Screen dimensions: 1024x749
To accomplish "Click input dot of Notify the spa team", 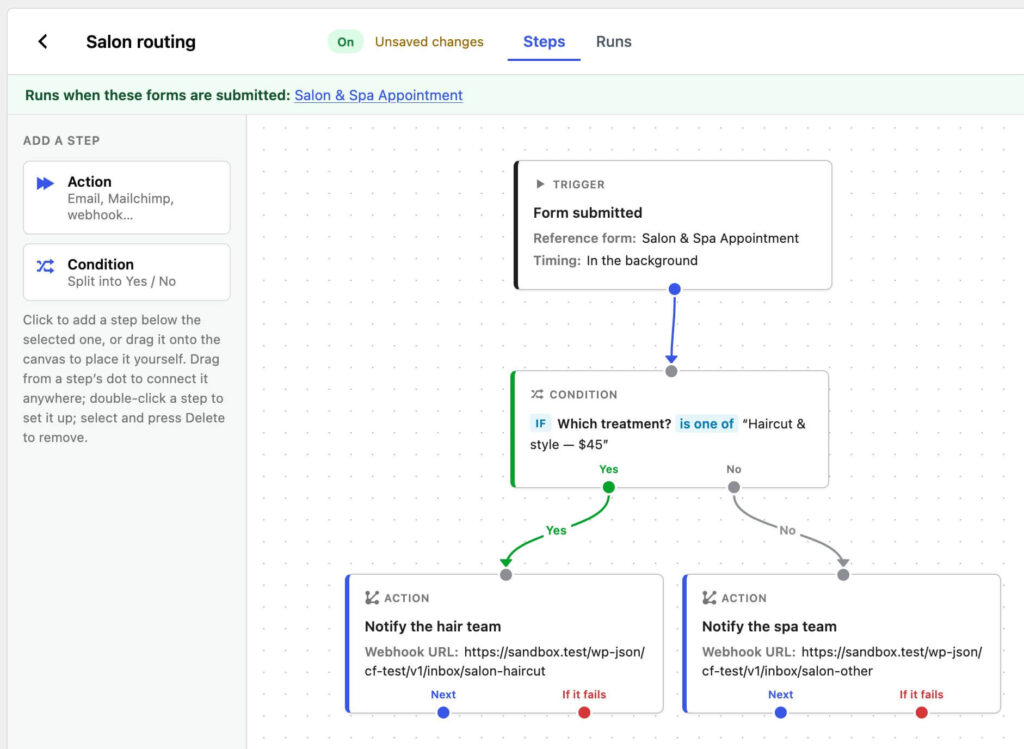I will [843, 575].
